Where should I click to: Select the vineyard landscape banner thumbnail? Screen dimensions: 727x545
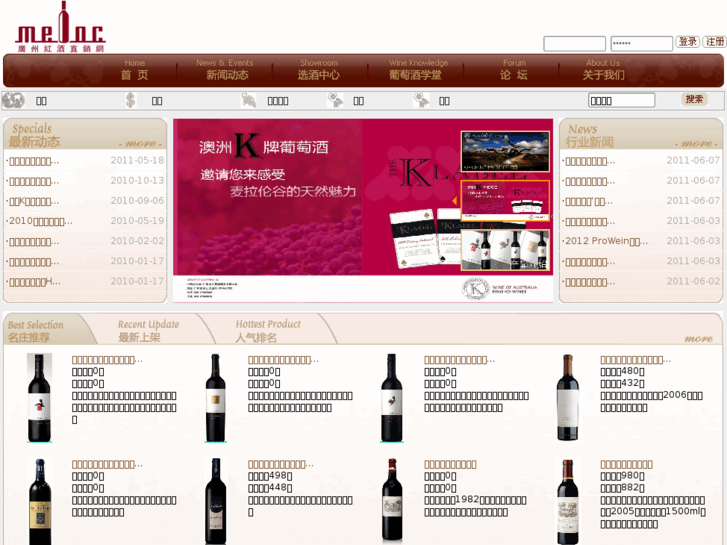[x=505, y=152]
